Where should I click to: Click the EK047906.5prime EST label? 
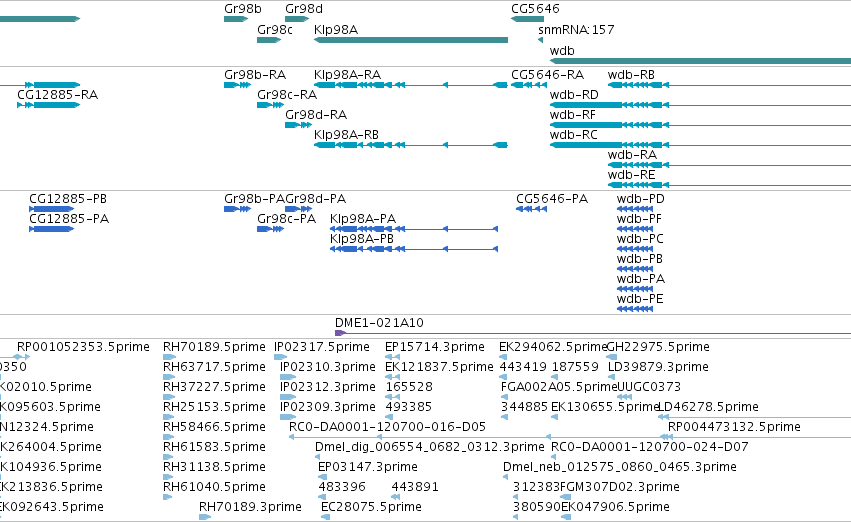tap(615, 507)
